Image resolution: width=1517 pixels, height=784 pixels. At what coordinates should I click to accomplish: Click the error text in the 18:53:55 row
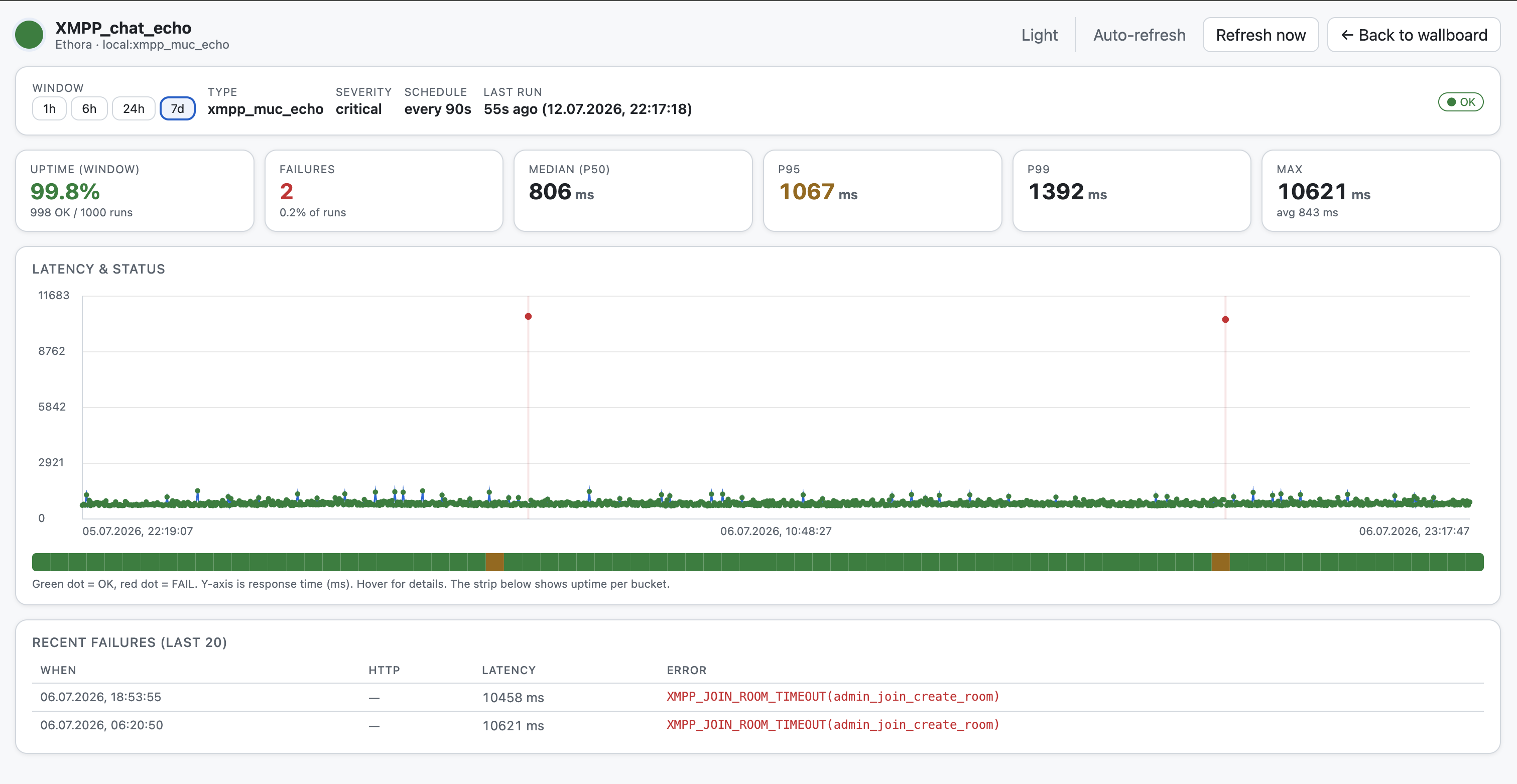(x=833, y=697)
